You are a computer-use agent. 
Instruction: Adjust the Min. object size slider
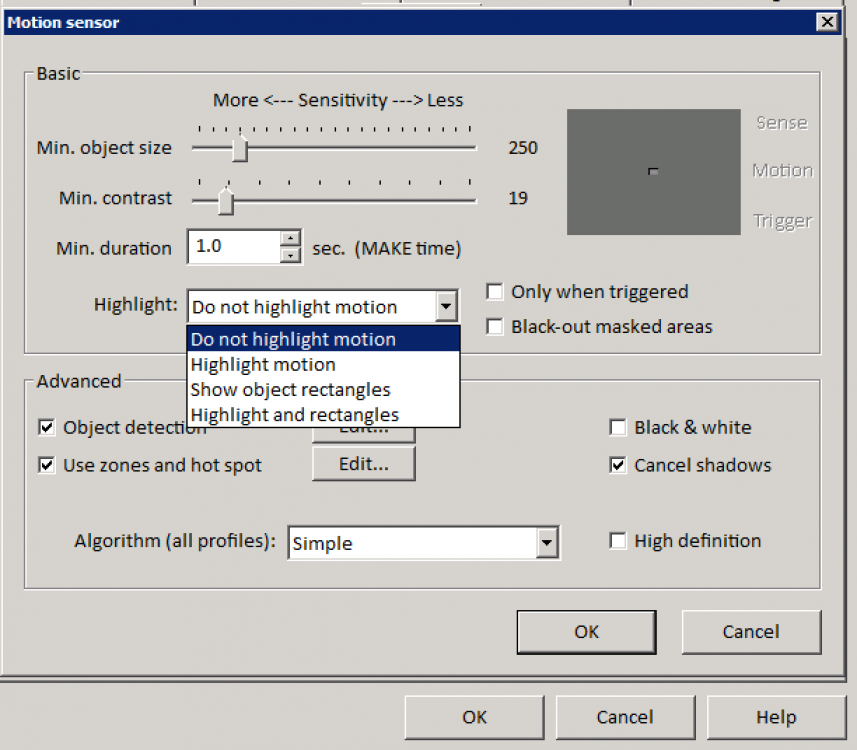[x=239, y=149]
